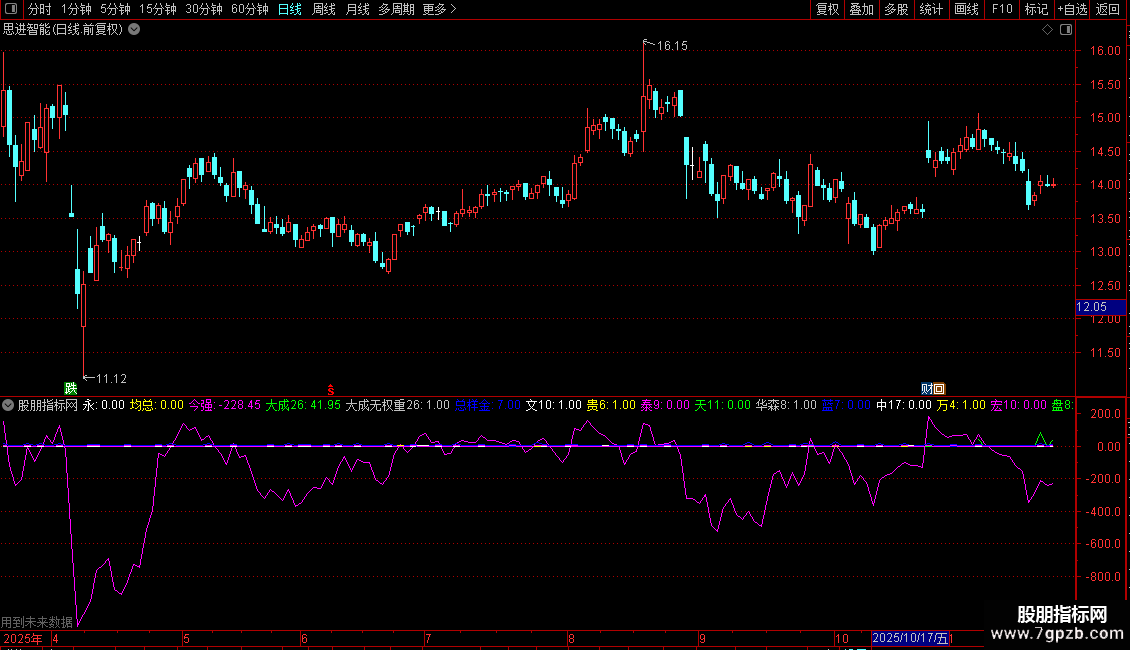Add stock to watchlist with +自选
Viewport: 1130px width, 650px height.
click(x=1072, y=9)
